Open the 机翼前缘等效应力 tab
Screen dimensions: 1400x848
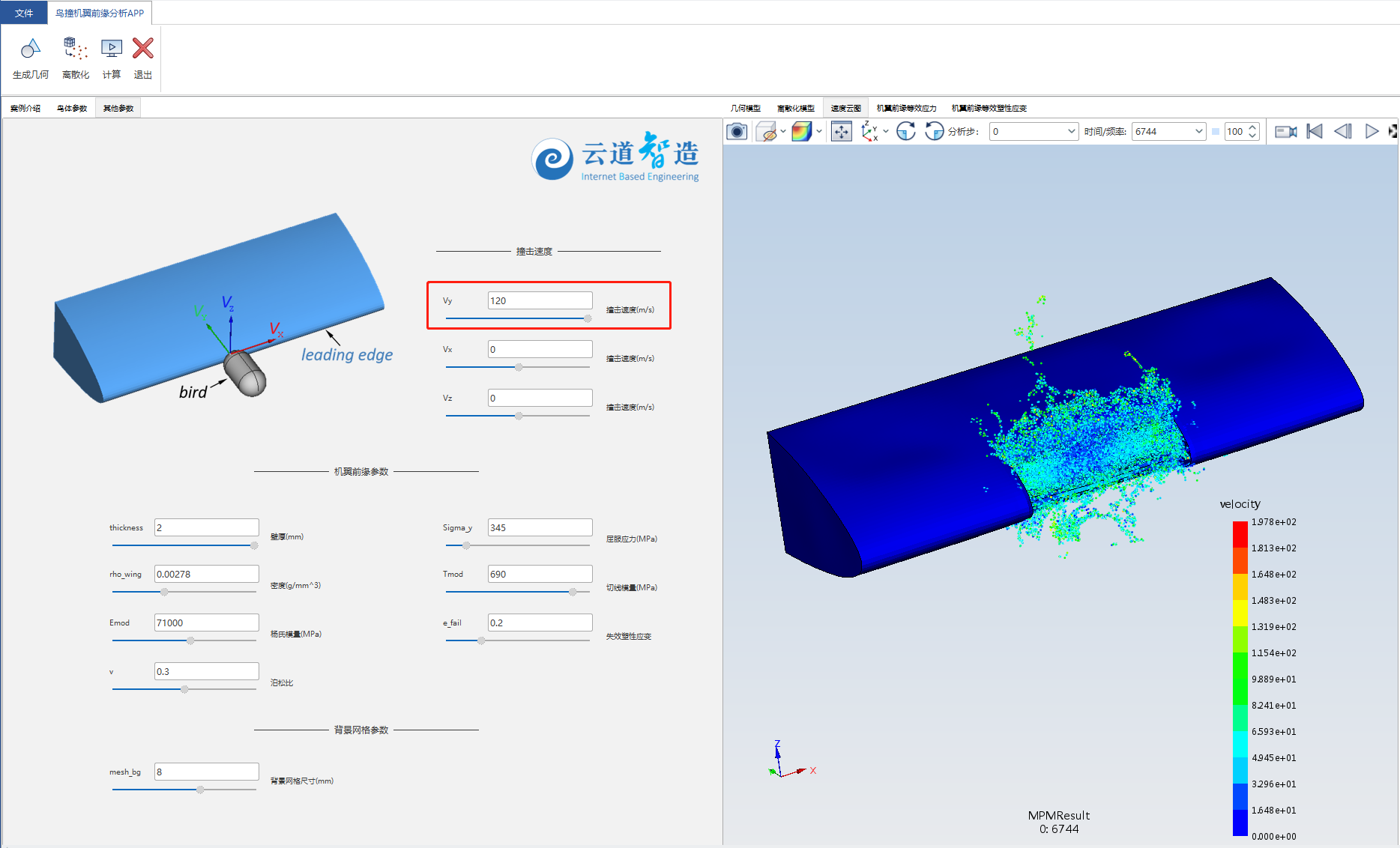pyautogui.click(x=907, y=109)
